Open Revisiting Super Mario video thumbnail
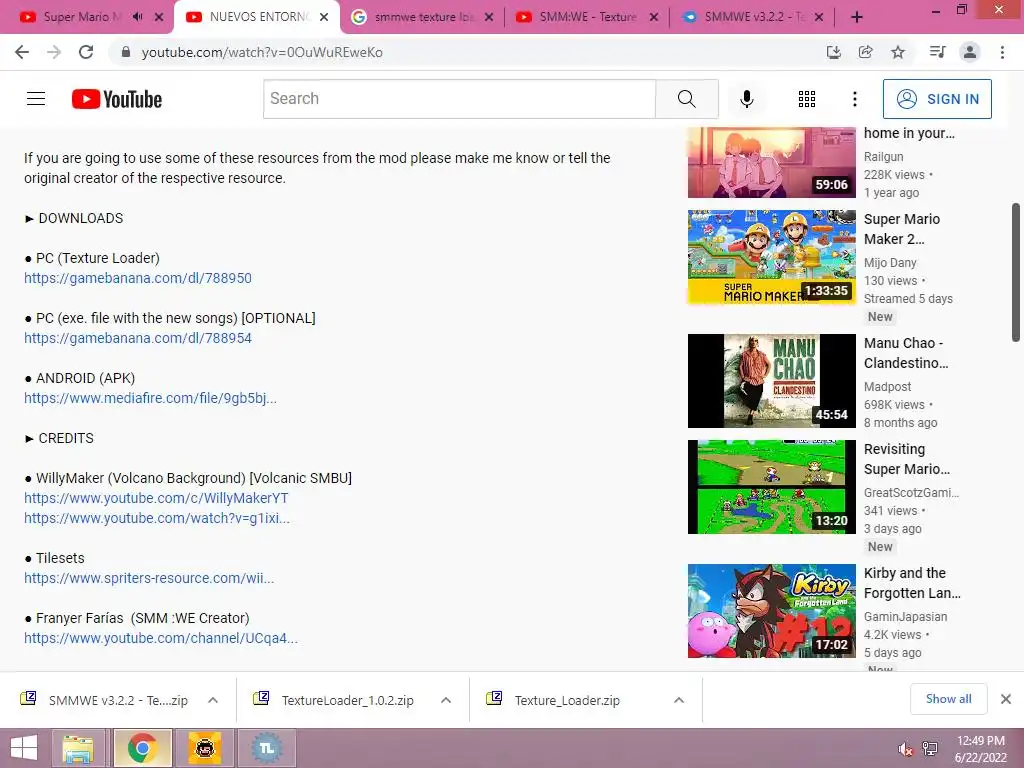Image resolution: width=1024 pixels, height=768 pixels. tap(771, 487)
